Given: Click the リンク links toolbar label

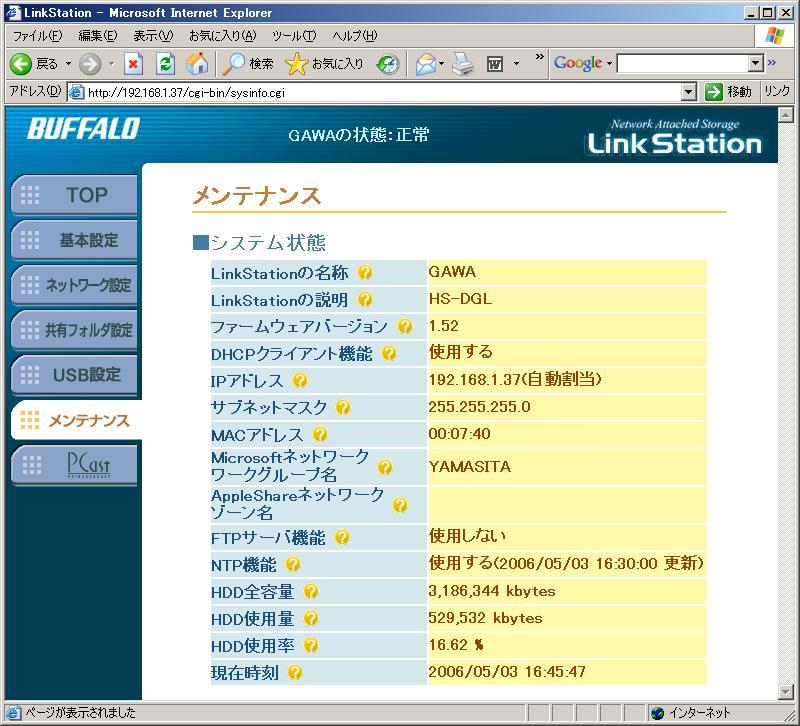Looking at the screenshot, I should coord(777,91).
